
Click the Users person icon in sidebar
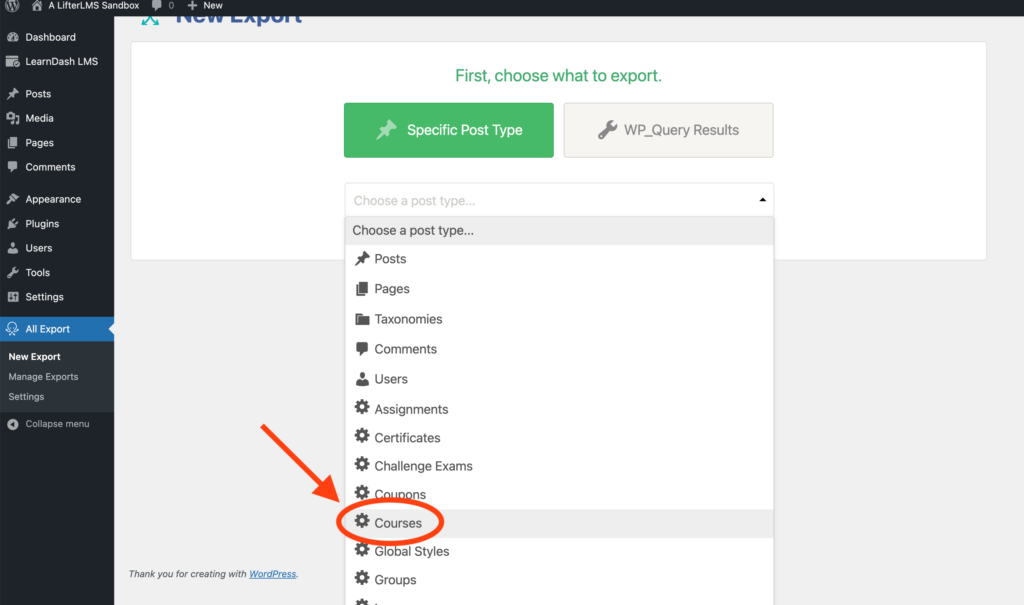[x=12, y=248]
